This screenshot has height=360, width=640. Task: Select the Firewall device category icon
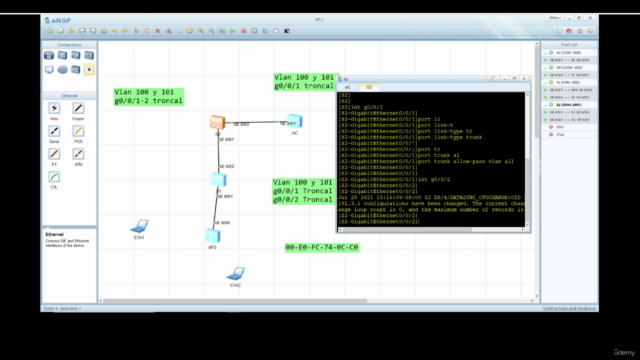(x=89, y=55)
